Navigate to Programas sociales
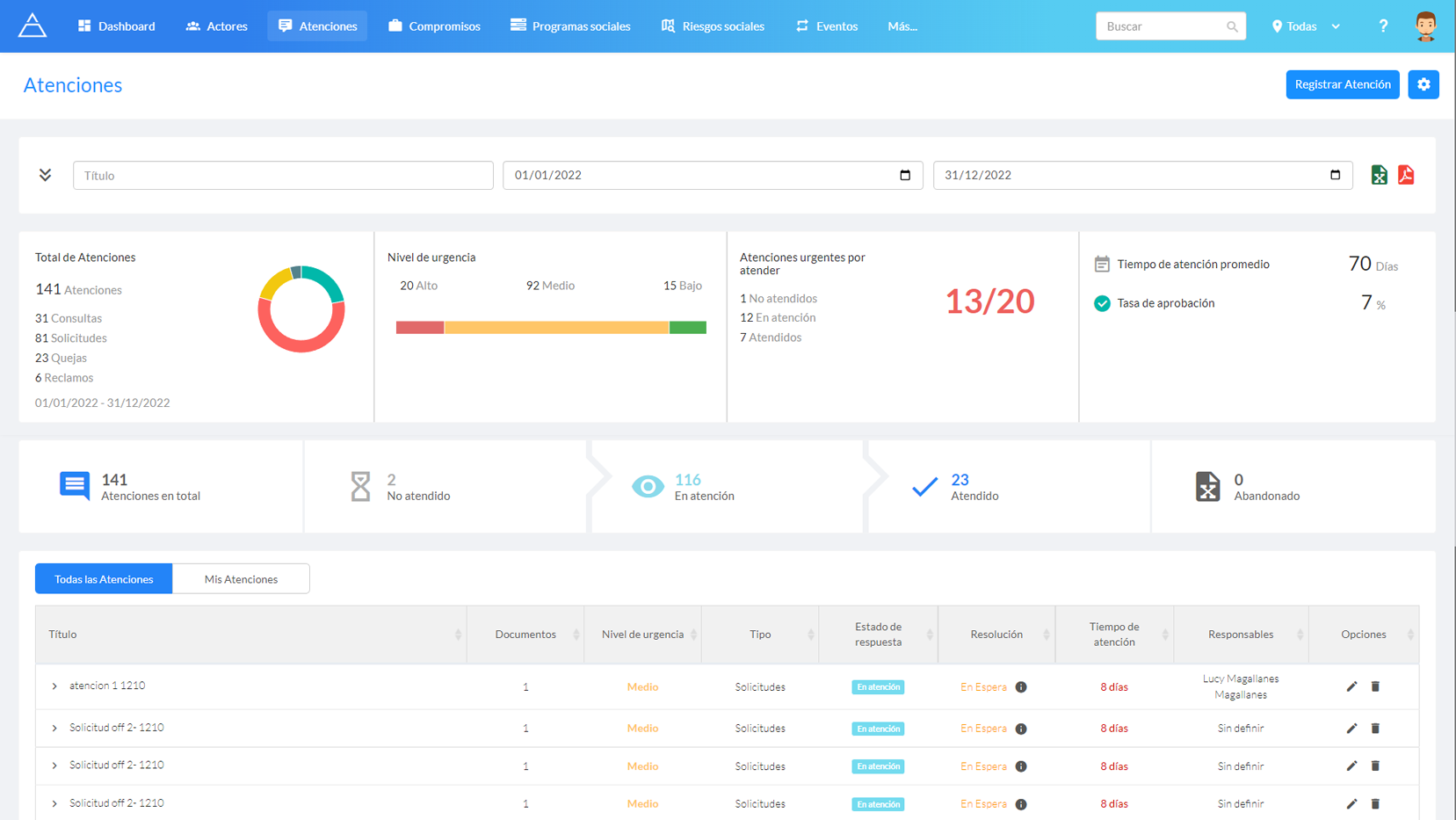 [x=570, y=26]
